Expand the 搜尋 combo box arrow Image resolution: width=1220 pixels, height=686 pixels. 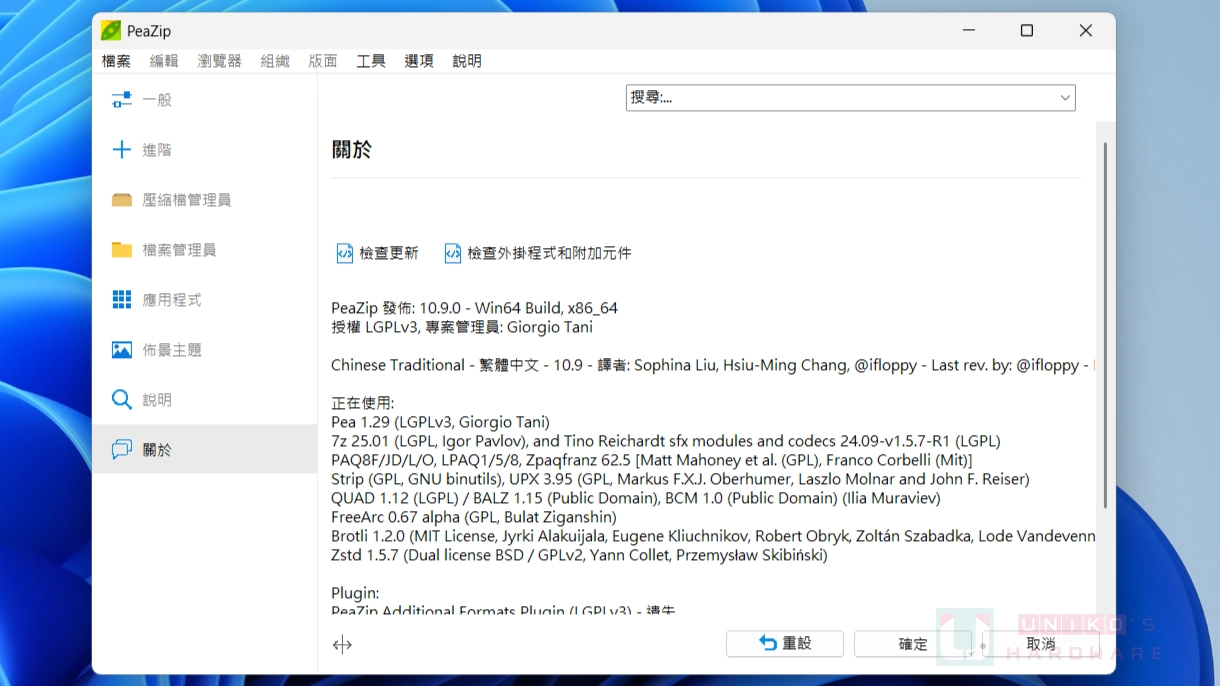pyautogui.click(x=1065, y=98)
